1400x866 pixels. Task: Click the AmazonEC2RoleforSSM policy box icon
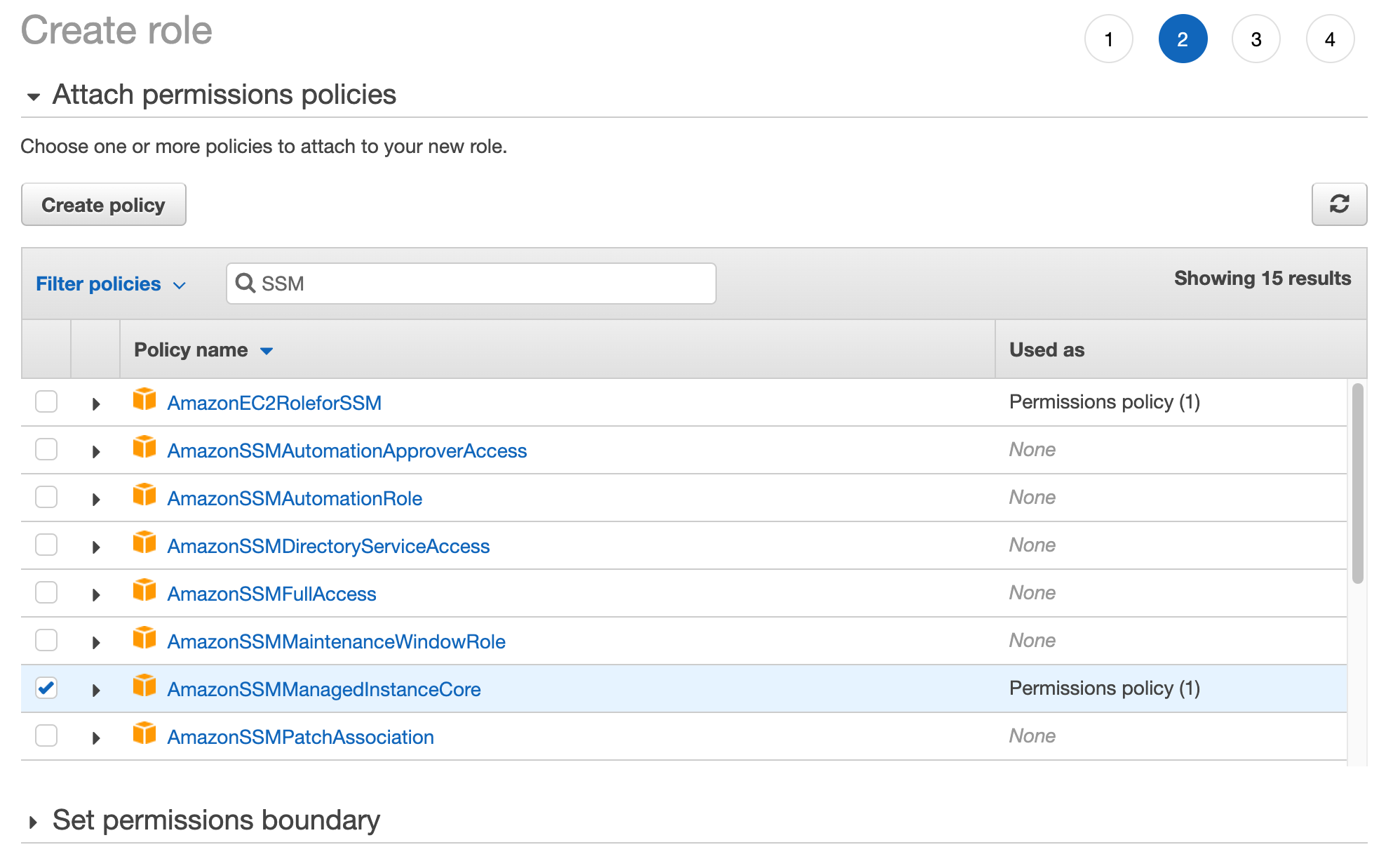pyautogui.click(x=144, y=400)
